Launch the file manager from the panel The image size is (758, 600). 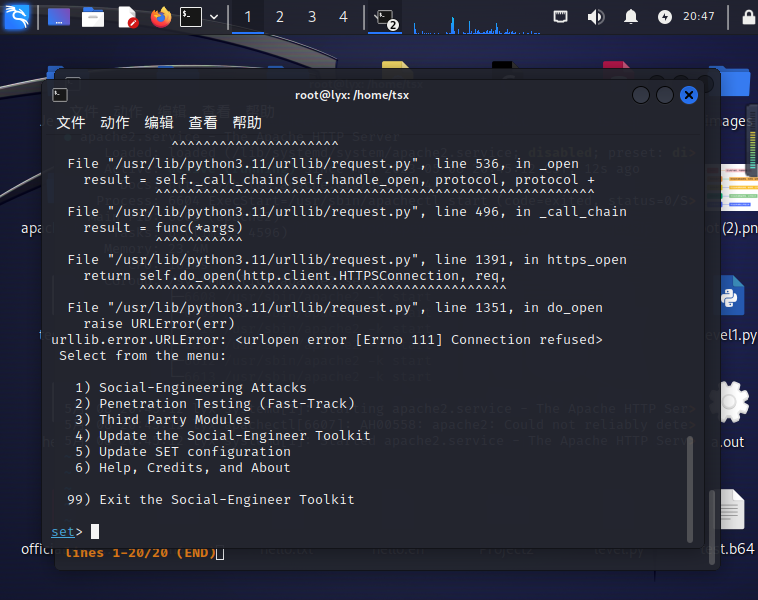(x=93, y=17)
